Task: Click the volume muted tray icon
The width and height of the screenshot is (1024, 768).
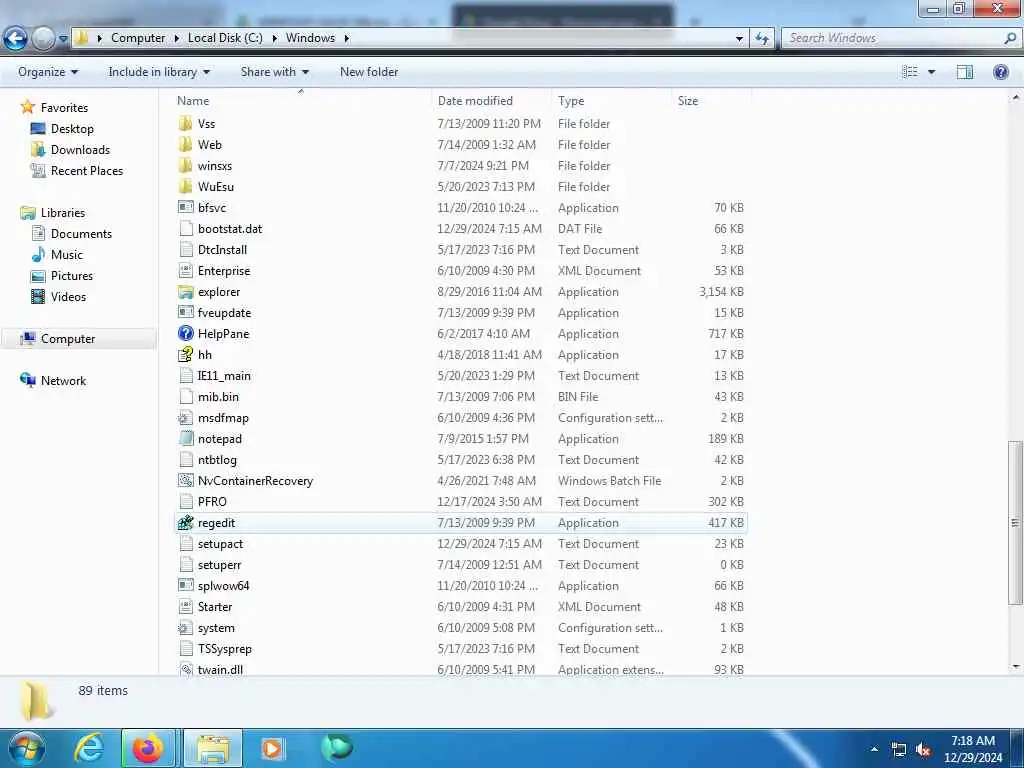Action: tap(923, 750)
